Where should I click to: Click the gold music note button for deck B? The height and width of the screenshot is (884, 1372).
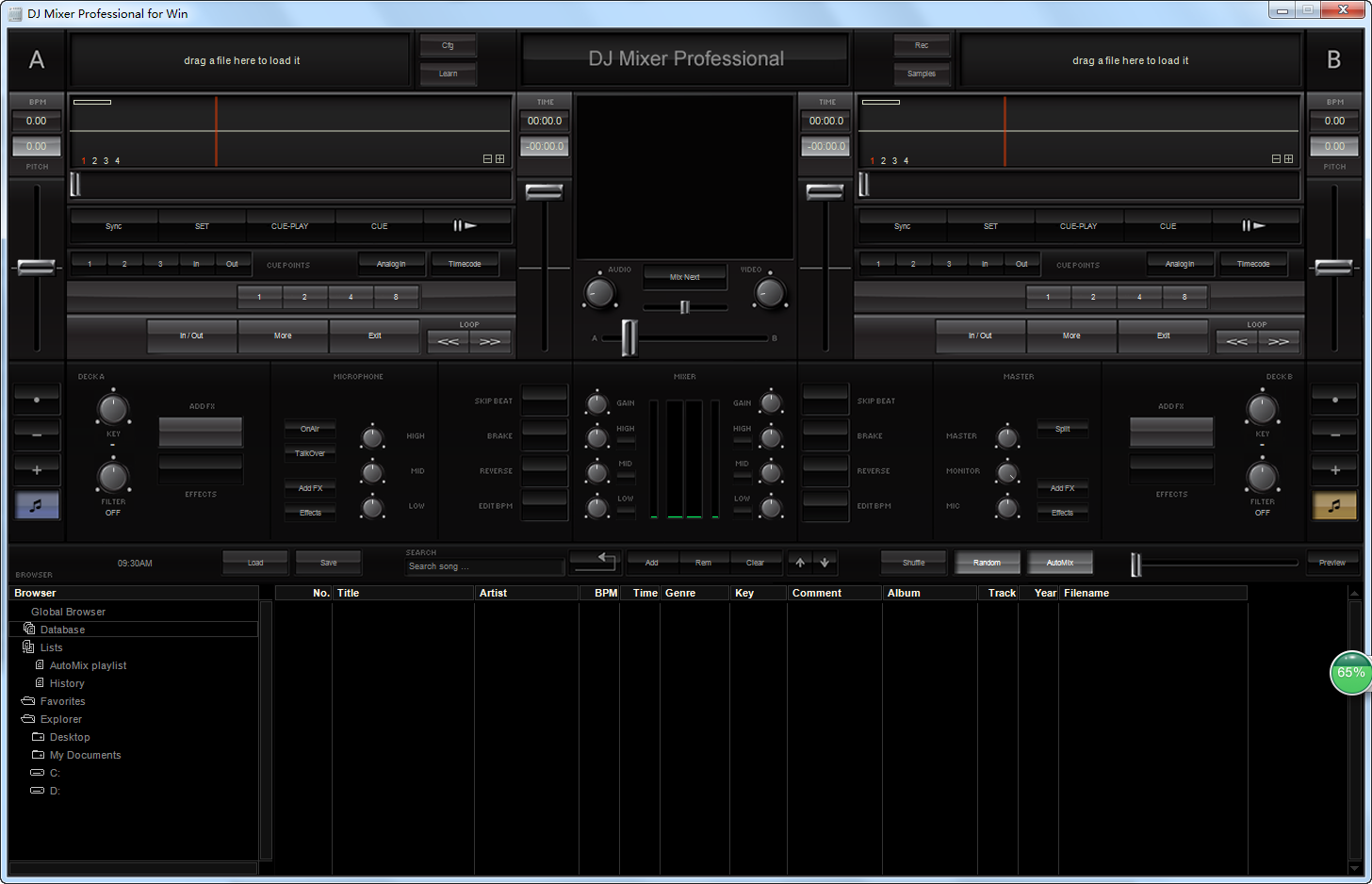pos(1334,505)
